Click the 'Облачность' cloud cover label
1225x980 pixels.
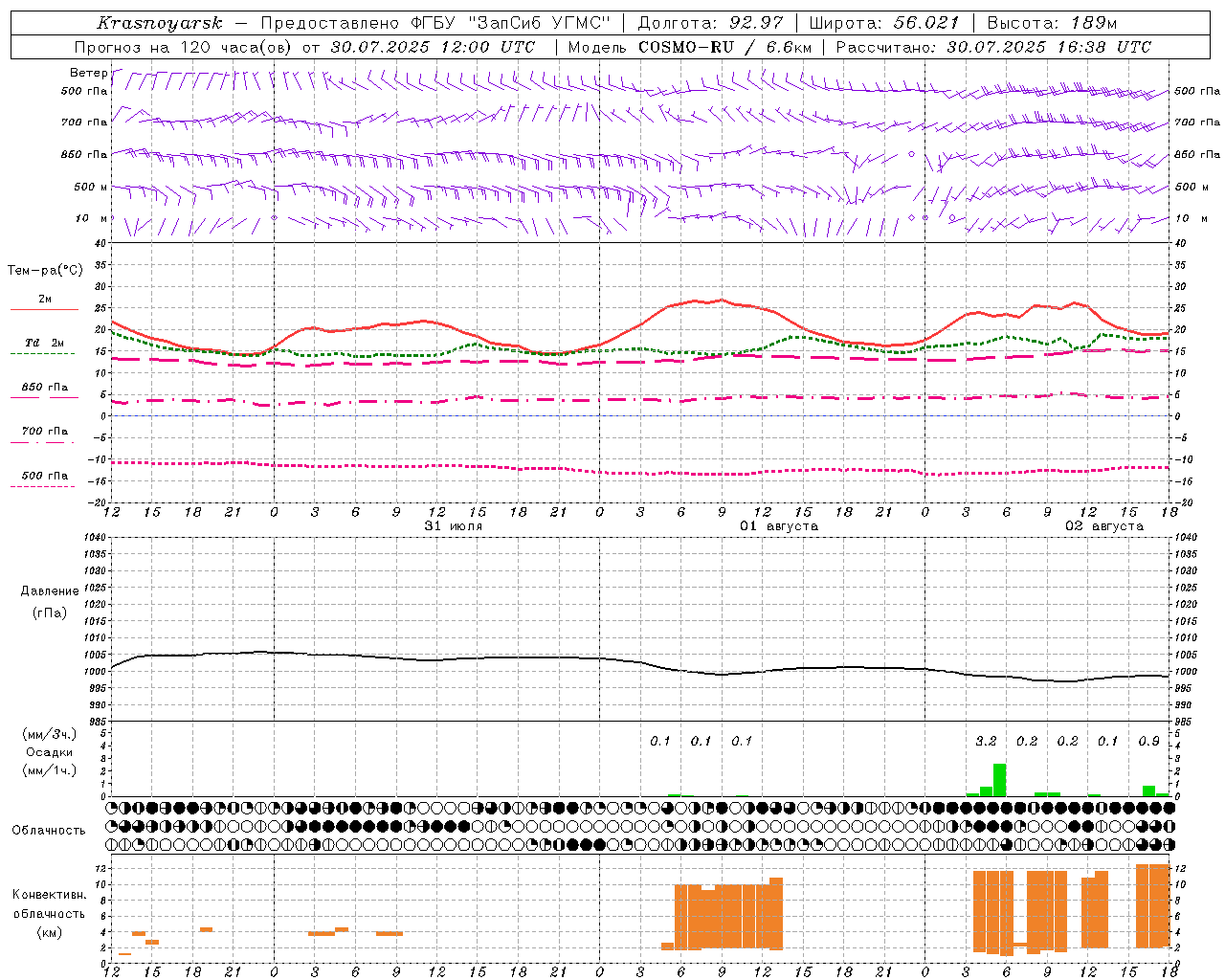pyautogui.click(x=49, y=830)
